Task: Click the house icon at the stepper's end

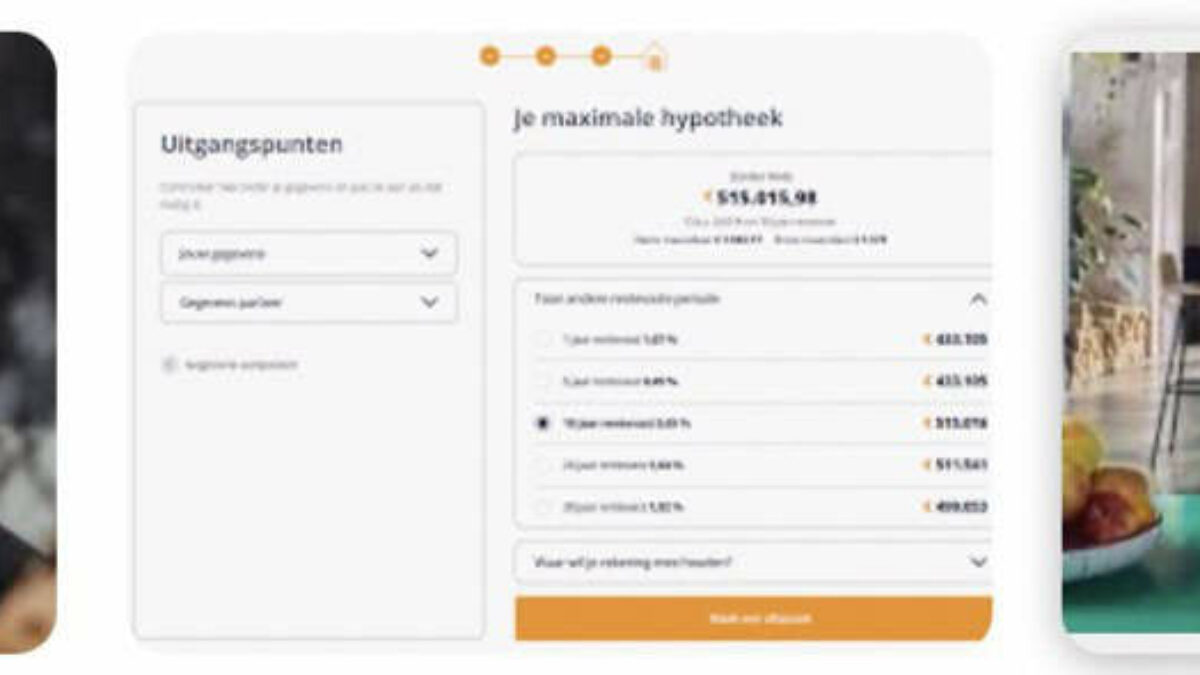Action: click(655, 56)
